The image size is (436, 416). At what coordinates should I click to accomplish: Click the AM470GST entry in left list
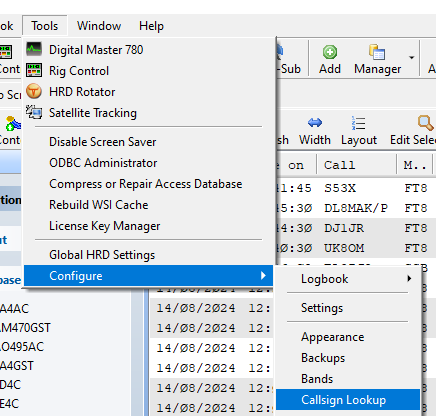pos(25,328)
